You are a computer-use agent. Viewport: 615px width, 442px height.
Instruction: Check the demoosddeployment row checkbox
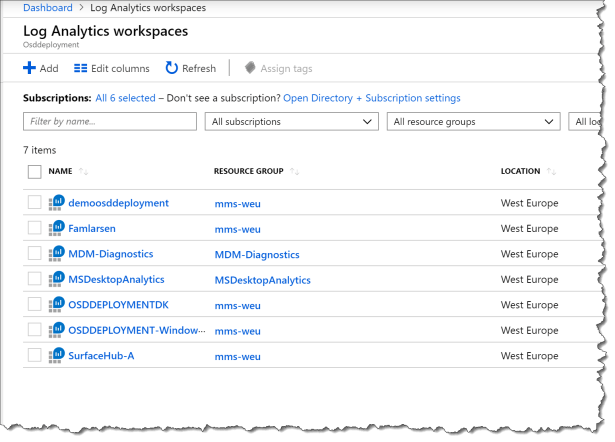[x=35, y=202]
